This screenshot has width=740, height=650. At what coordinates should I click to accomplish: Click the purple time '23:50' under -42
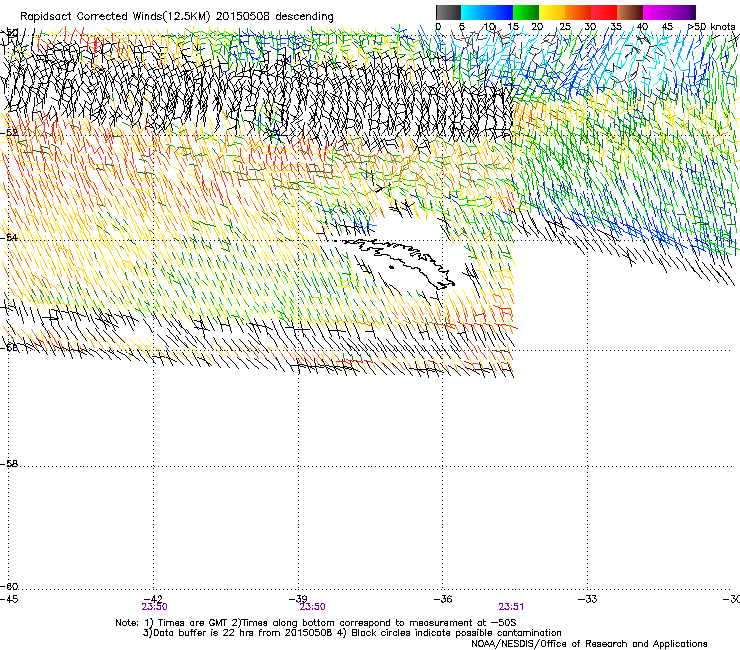point(154,607)
